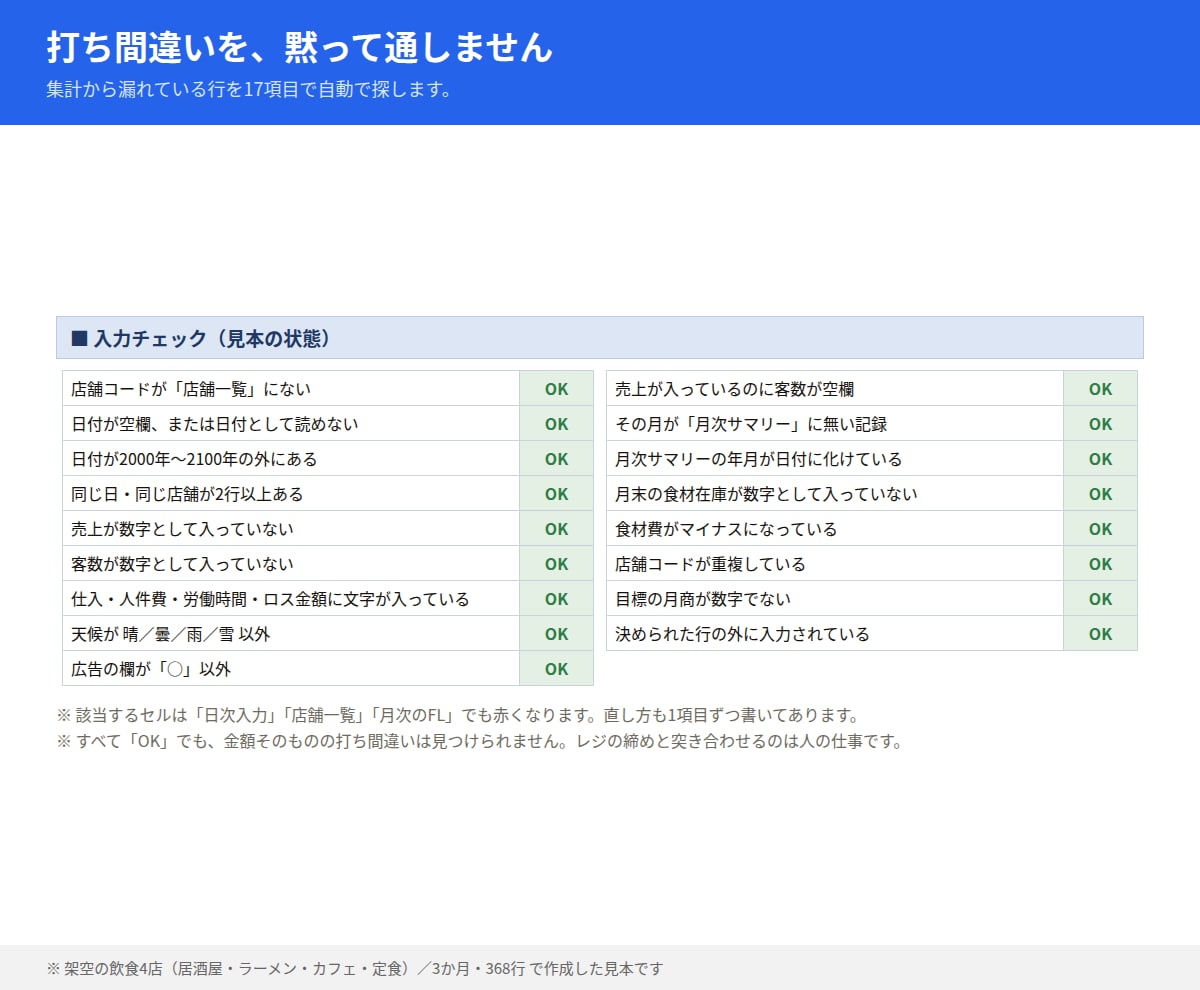1200x990 pixels.
Task: Click subtitle 集計から漏れている行を17項目で自動で探します。
Action: pos(249,89)
